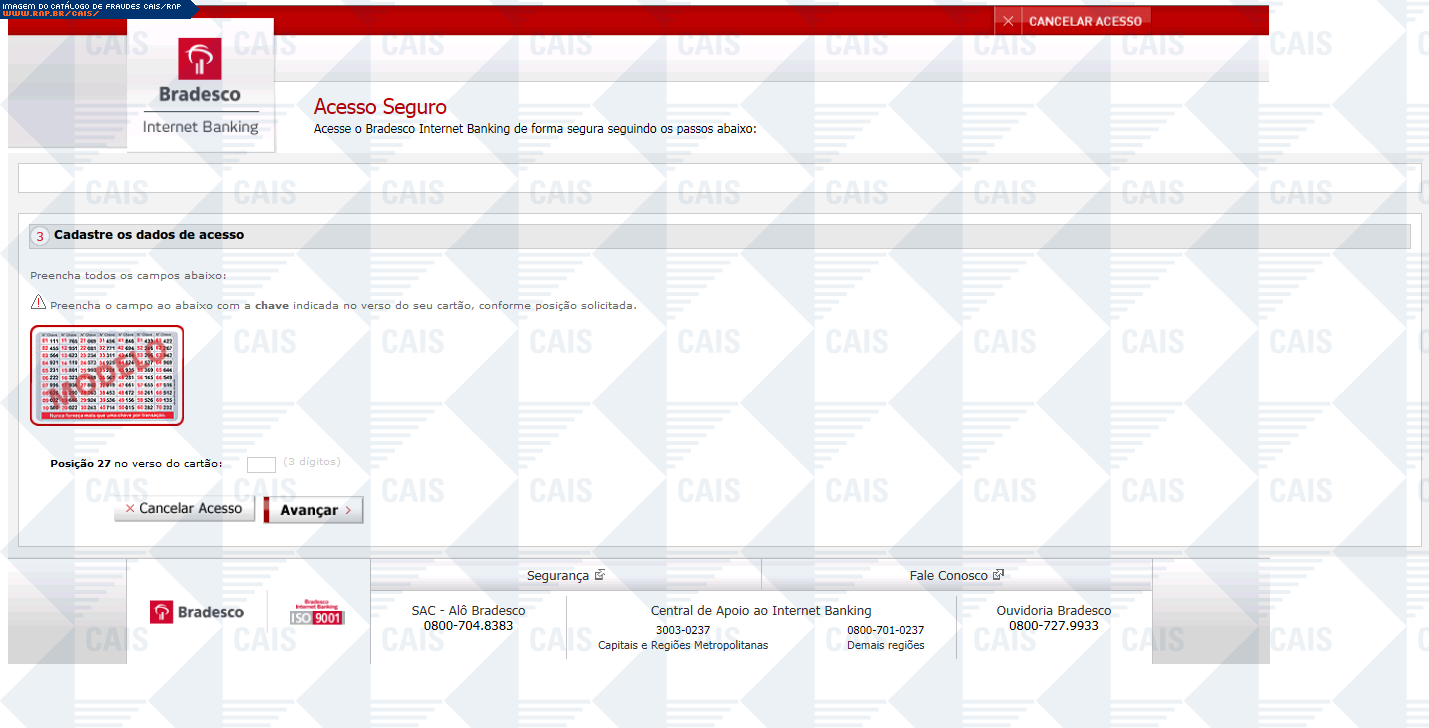Click the SAC Alô Bradesco phone number
This screenshot has width=1429, height=728.
point(468,626)
